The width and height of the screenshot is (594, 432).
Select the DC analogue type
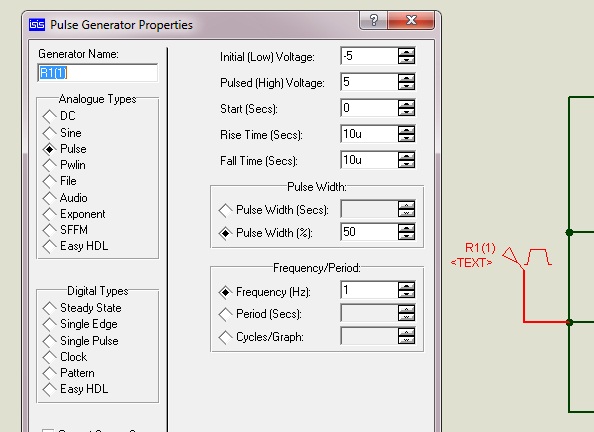(59, 116)
